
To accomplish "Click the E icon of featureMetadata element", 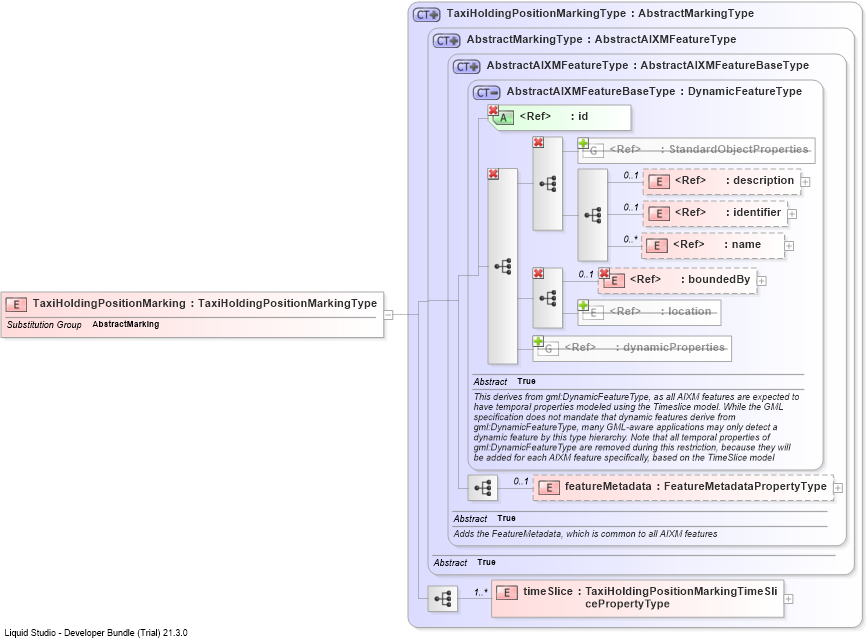I will pos(549,488).
